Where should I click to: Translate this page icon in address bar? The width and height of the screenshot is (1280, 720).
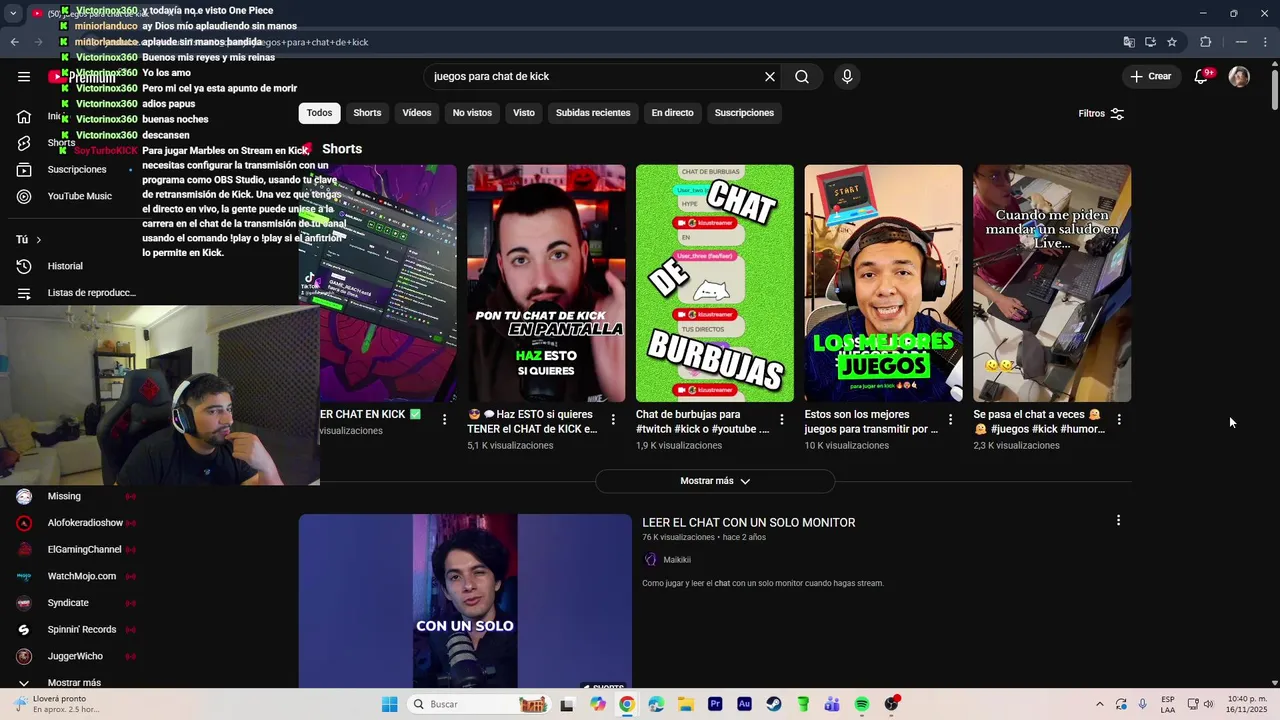1129,42
